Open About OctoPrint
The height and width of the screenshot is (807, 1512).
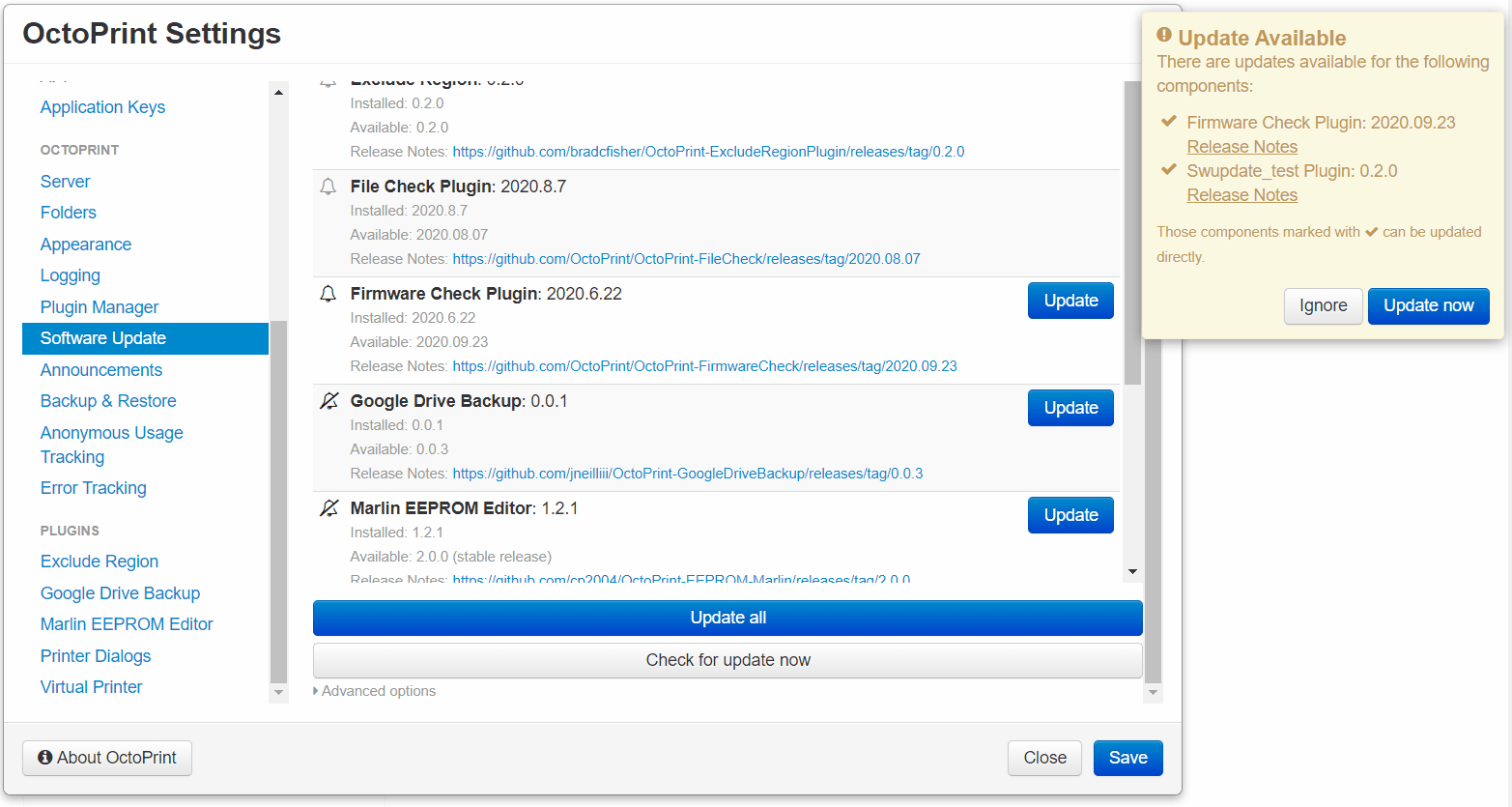(x=107, y=758)
